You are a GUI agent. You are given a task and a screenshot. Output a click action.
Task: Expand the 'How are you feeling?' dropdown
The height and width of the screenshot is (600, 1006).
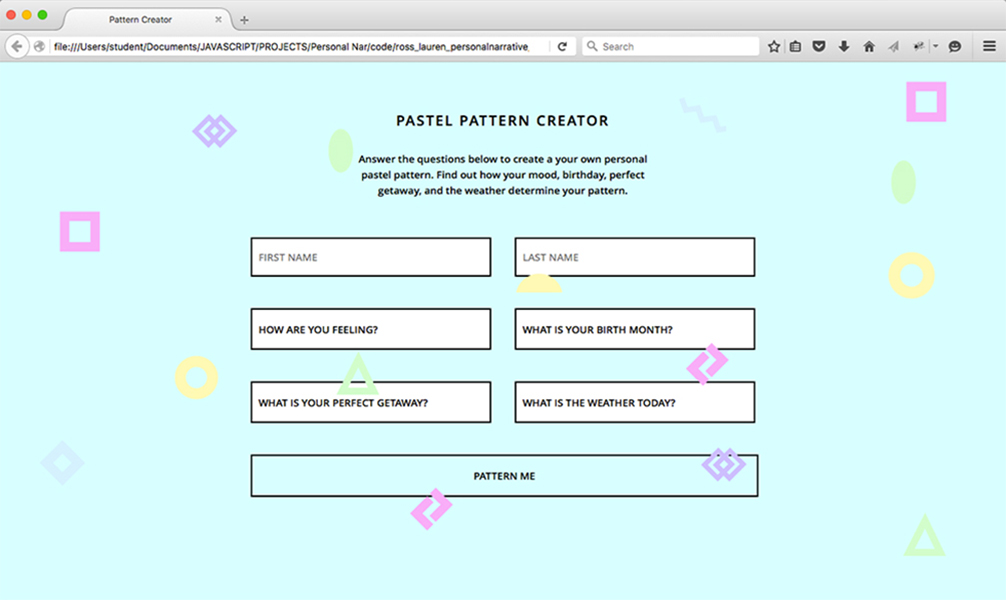[370, 329]
